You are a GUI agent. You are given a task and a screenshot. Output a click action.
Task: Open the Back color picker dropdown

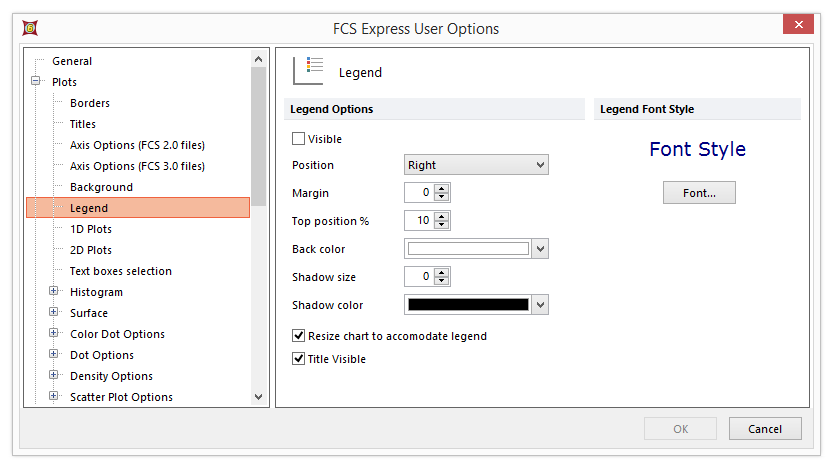point(540,249)
